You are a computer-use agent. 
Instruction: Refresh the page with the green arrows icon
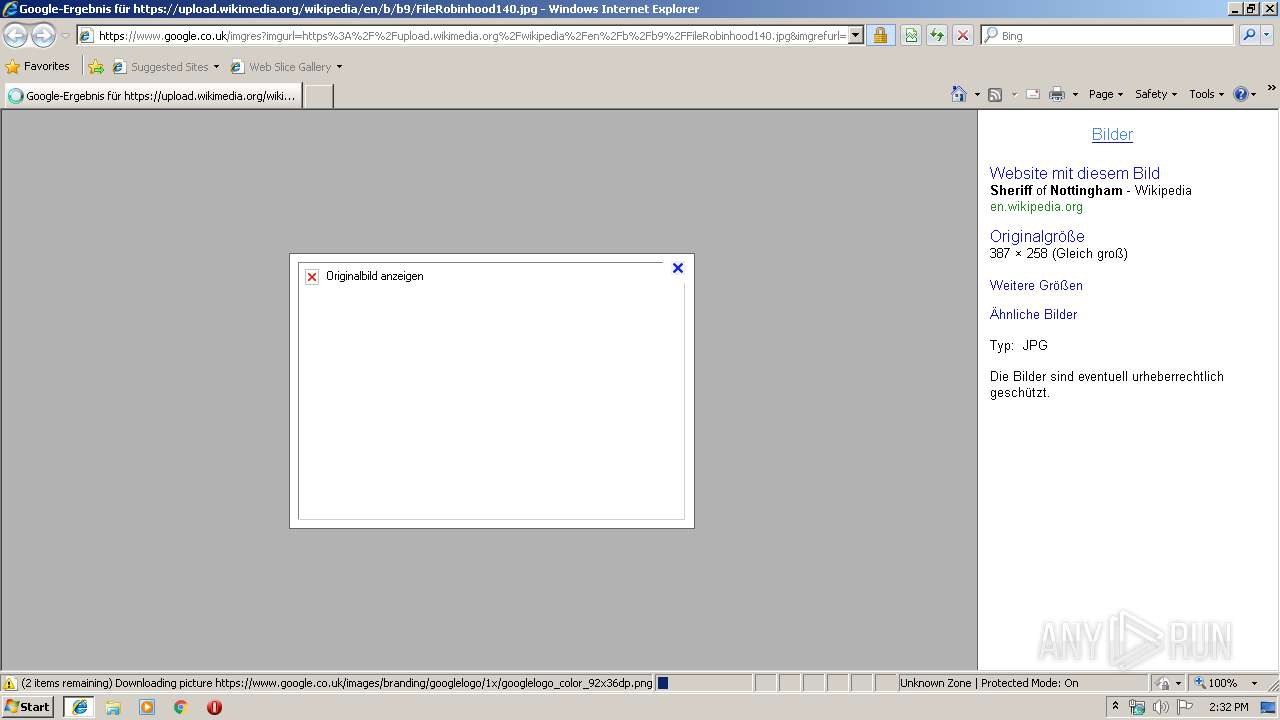[x=937, y=36]
